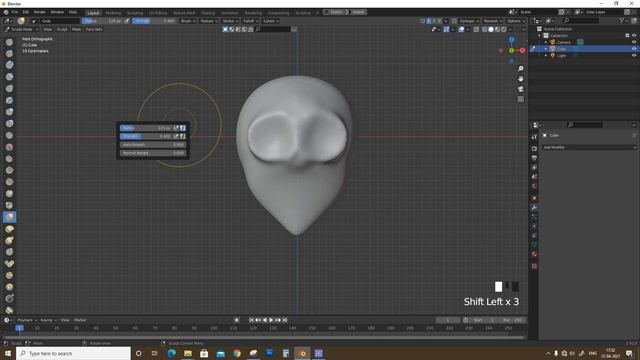Open the Dyntopo dropdown
The height and width of the screenshot is (360, 640).
(469, 21)
